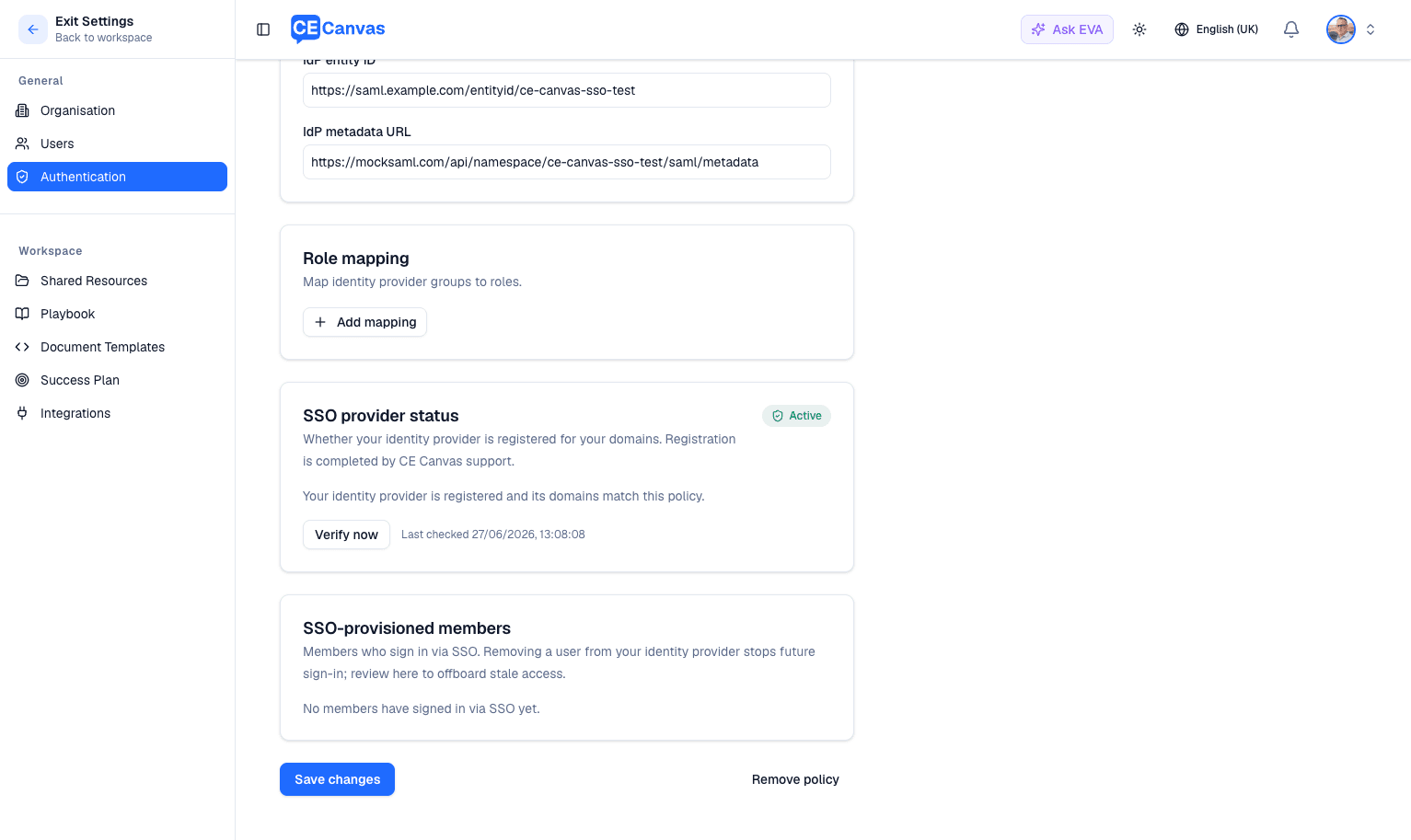Open the notifications bell

coord(1291,29)
